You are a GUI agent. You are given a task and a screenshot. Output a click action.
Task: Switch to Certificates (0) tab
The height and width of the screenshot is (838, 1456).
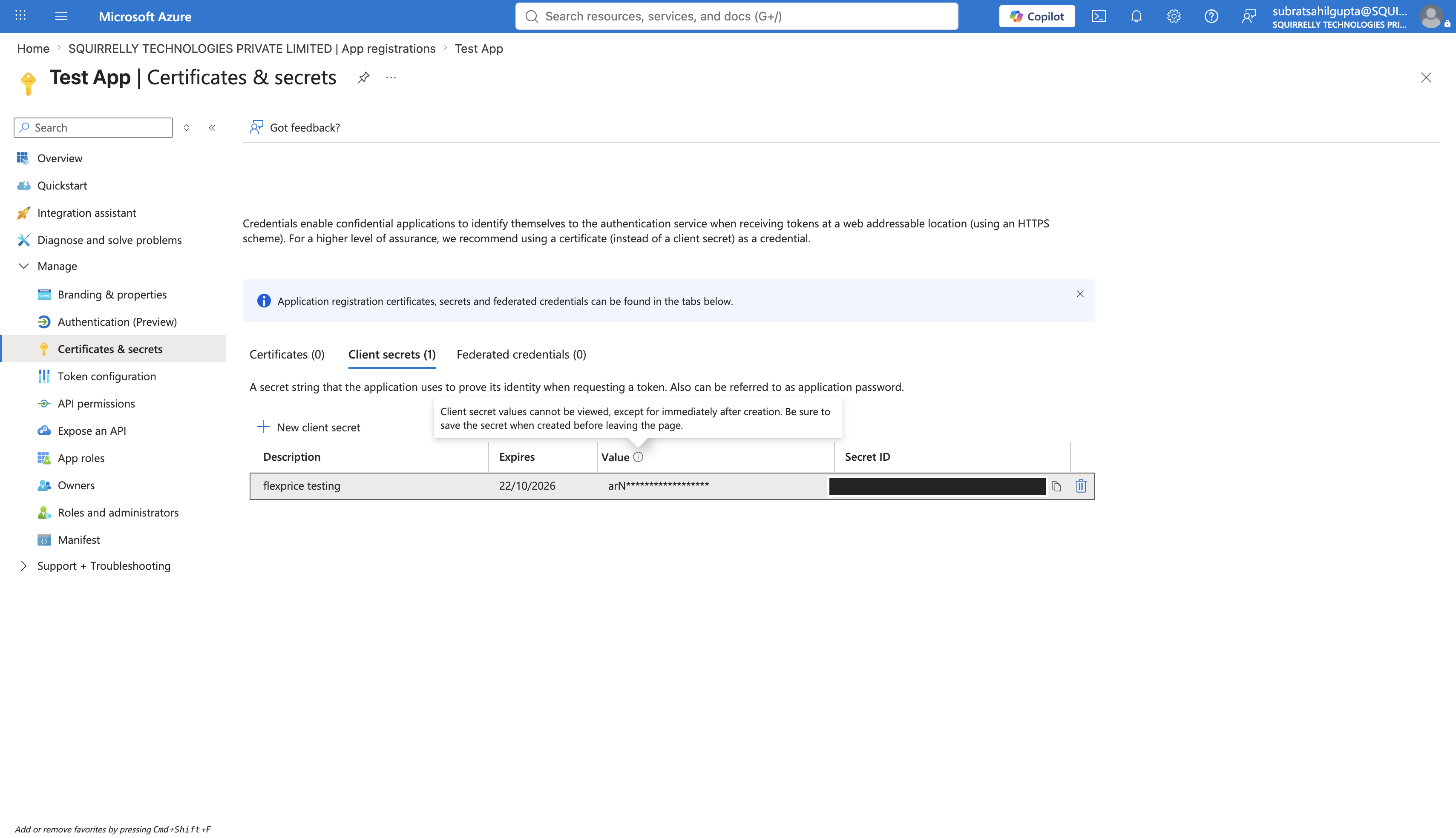pyautogui.click(x=287, y=355)
